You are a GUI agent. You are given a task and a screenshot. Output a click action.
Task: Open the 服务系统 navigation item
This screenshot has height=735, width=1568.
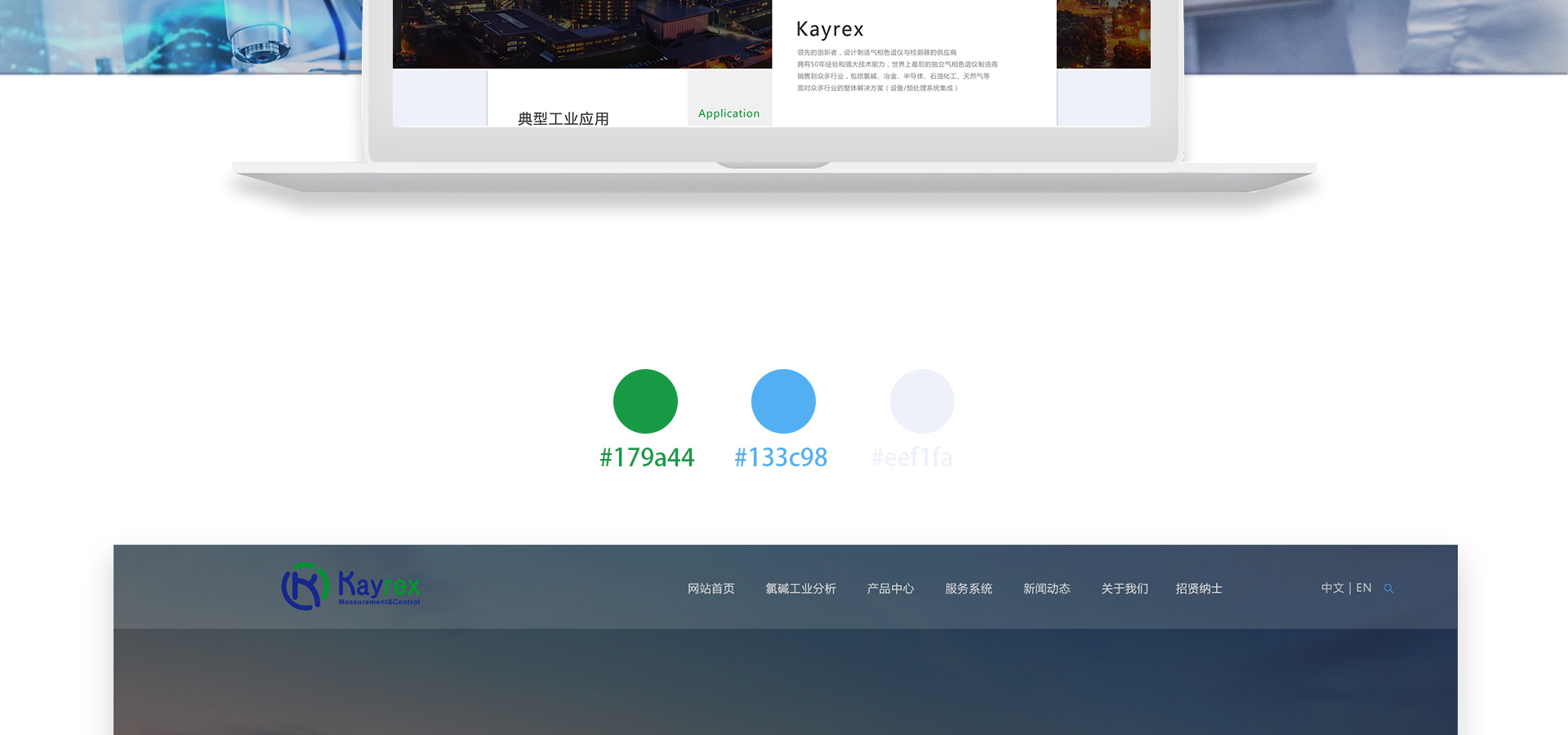pos(969,589)
